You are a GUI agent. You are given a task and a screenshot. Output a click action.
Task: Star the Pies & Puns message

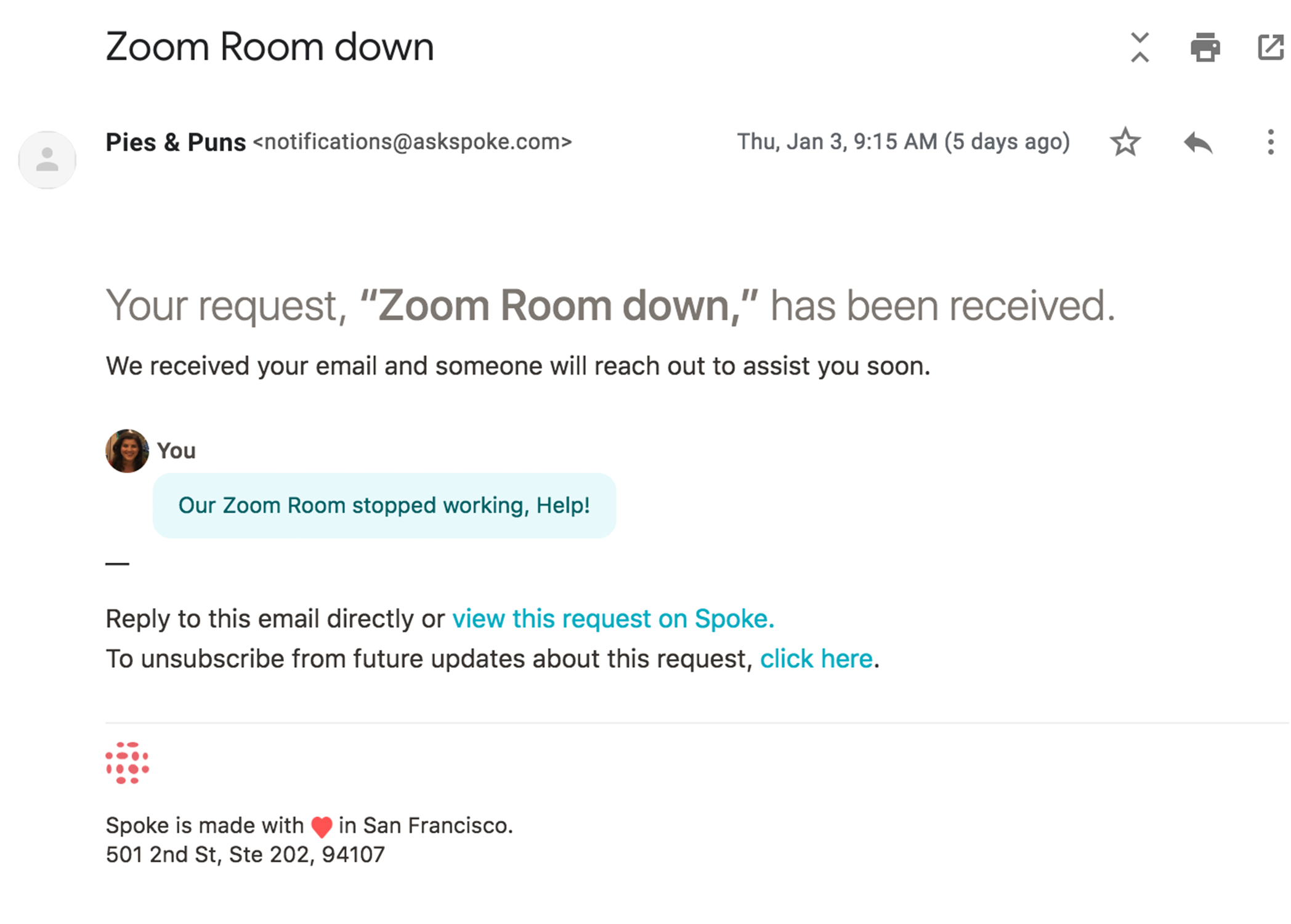click(1125, 142)
